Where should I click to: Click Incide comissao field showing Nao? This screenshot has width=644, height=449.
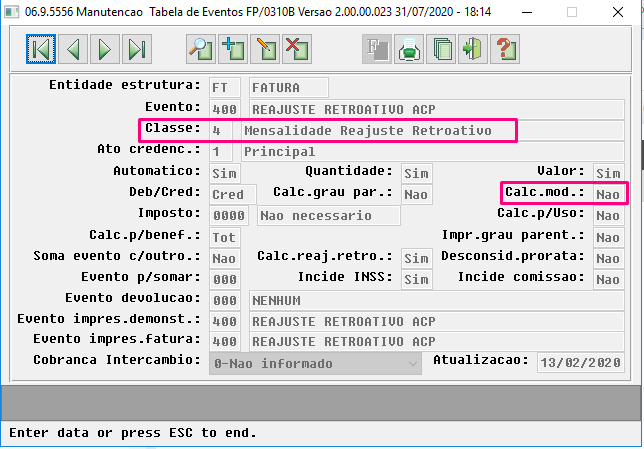609,280
